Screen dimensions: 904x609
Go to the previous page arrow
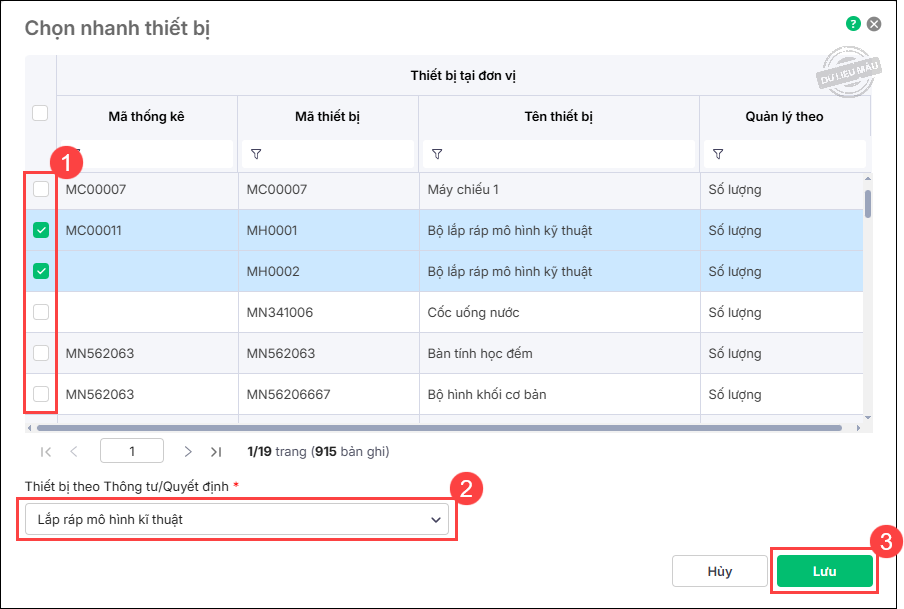point(75,452)
